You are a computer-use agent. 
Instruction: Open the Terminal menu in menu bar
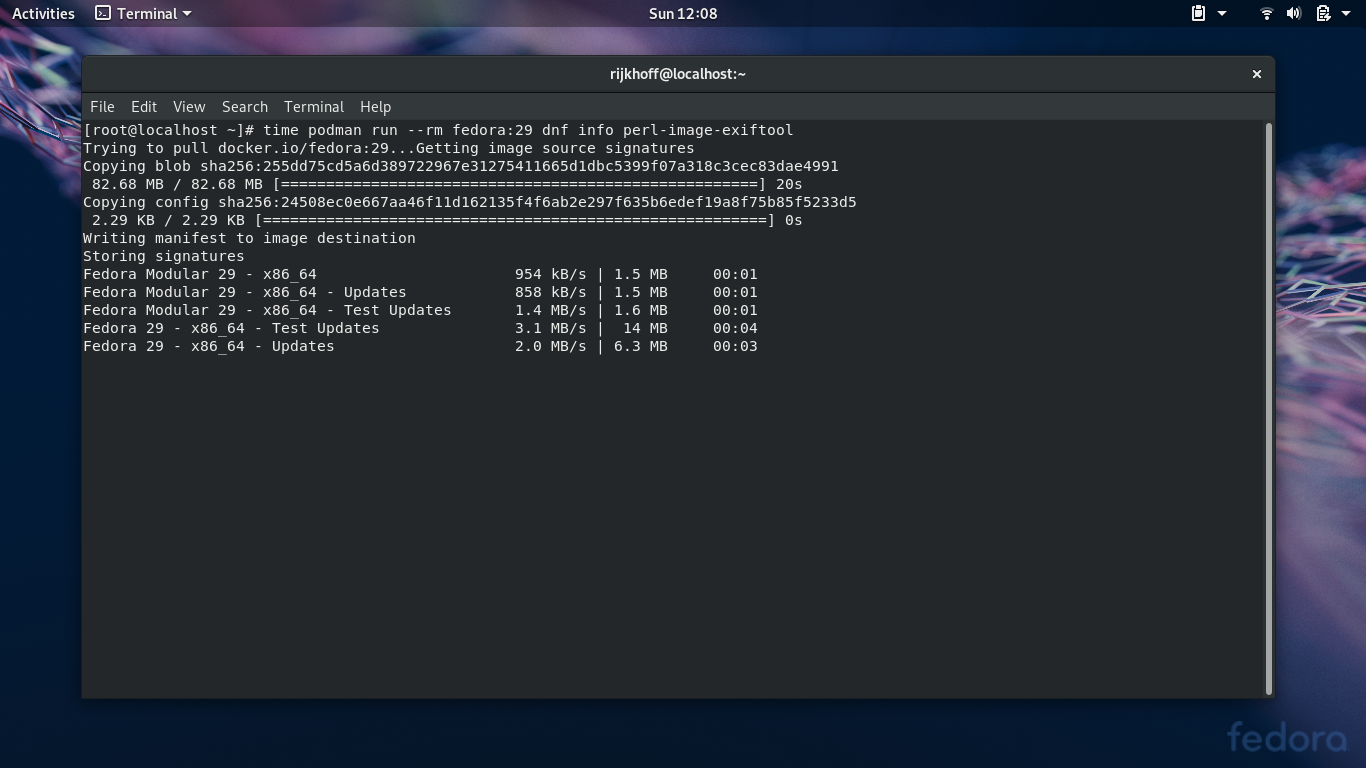tap(314, 107)
